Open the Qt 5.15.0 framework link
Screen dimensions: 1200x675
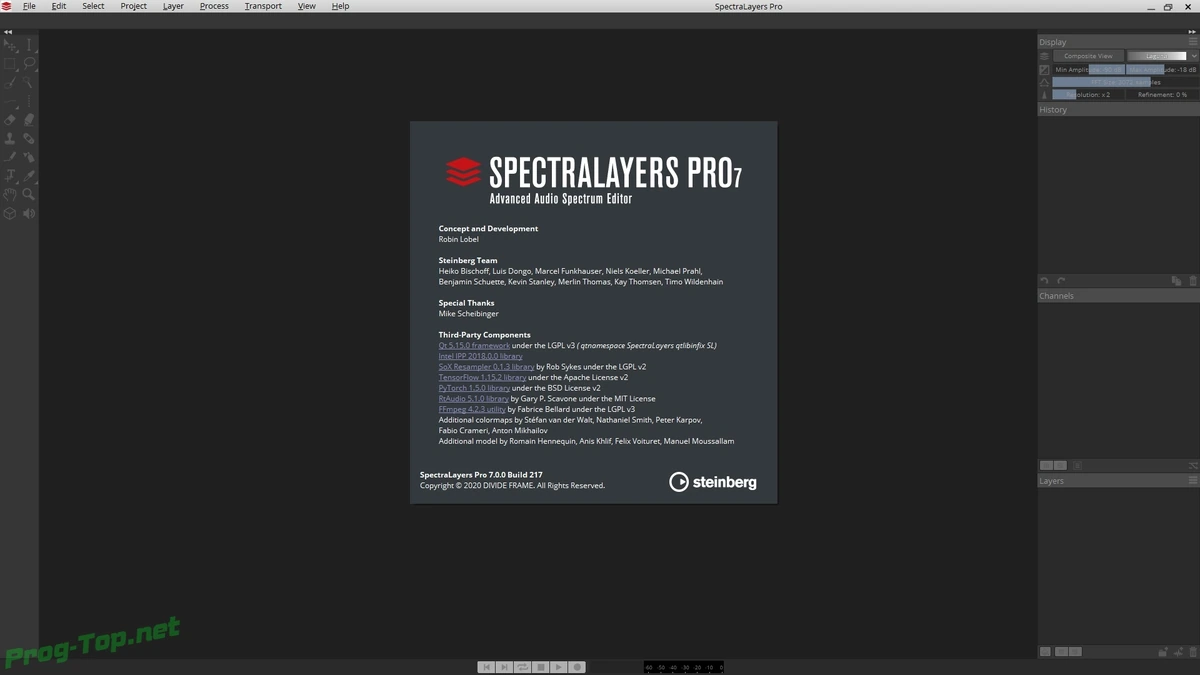tap(474, 345)
